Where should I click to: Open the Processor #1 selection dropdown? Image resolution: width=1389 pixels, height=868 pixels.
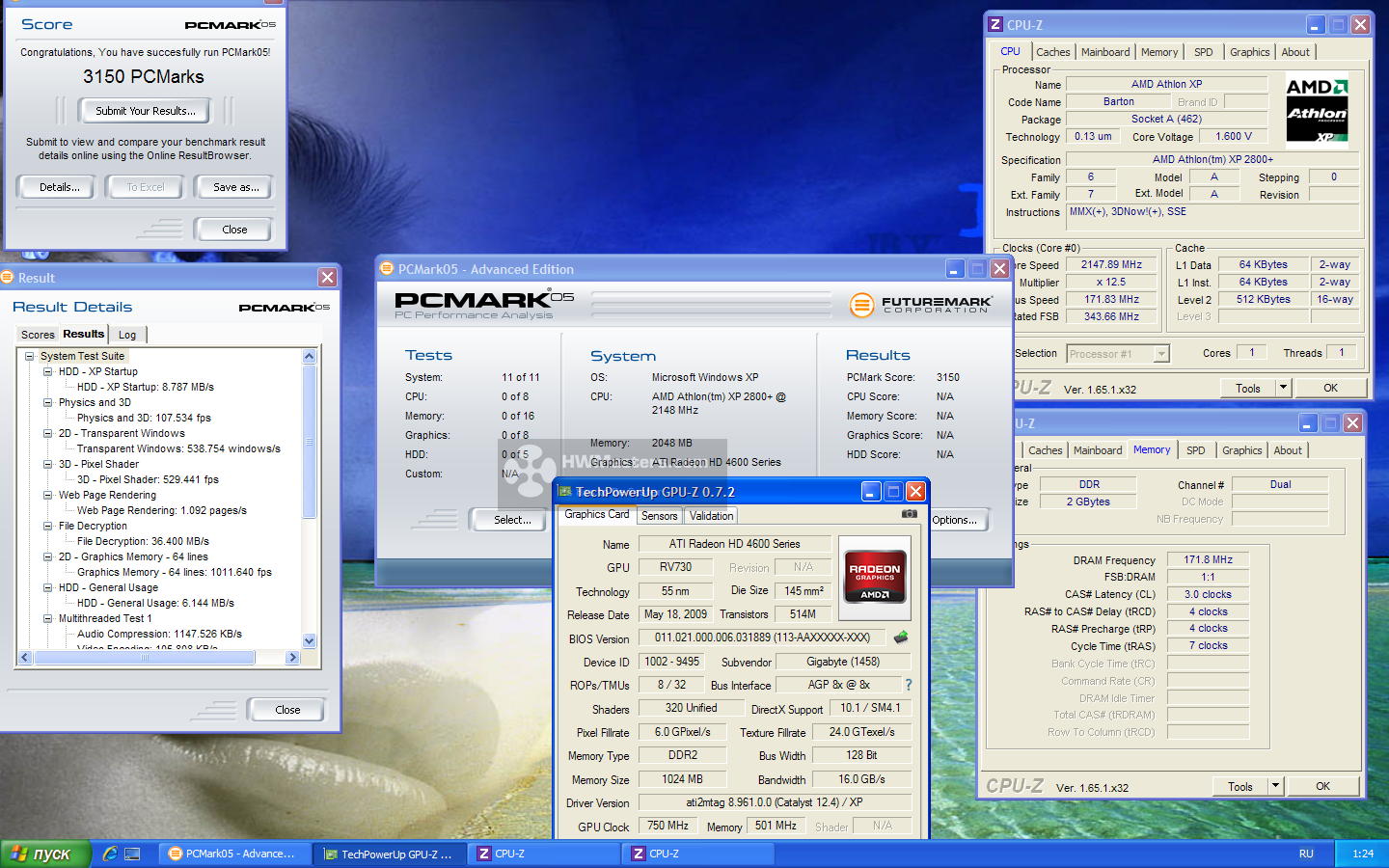pos(1161,354)
